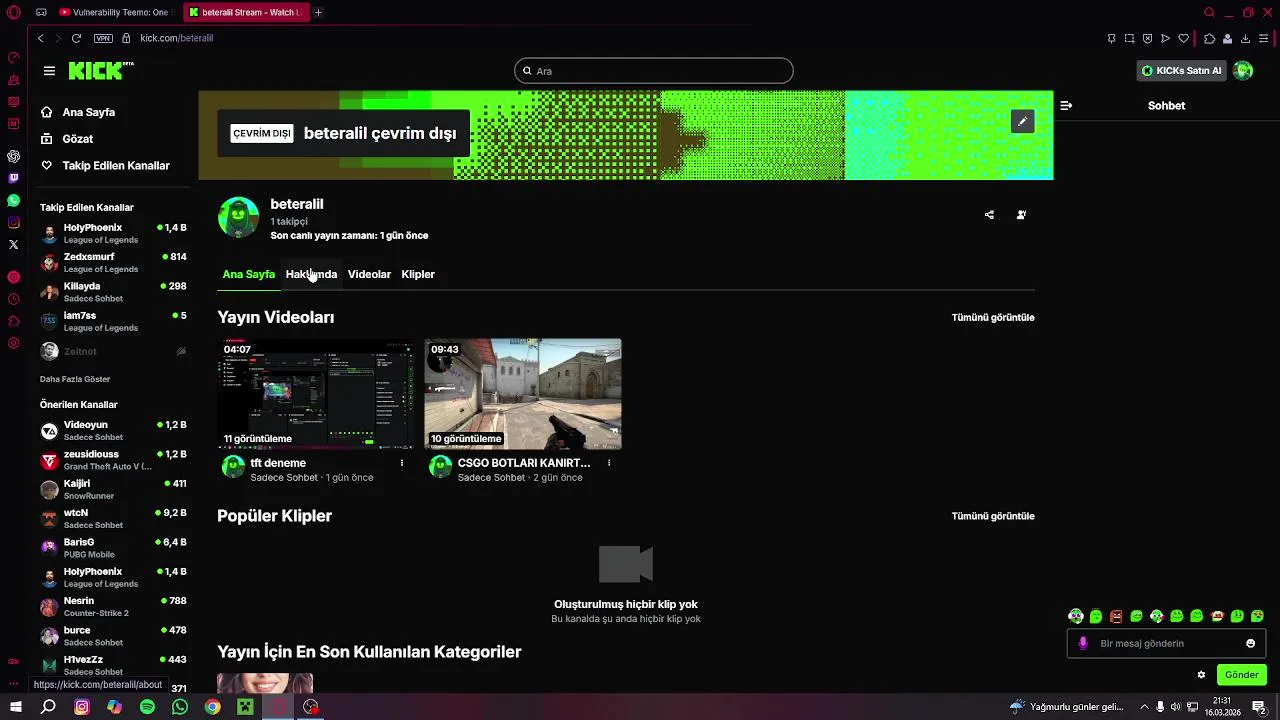Collapse the Sohbet chat panel arrow icon
This screenshot has height=720, width=1280.
tap(1066, 105)
